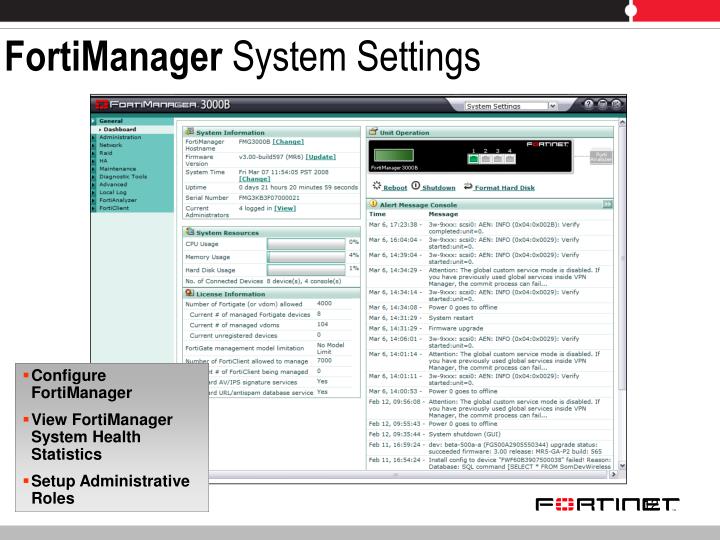Click the System Resources panel icon
The image size is (720, 540).
(x=189, y=232)
